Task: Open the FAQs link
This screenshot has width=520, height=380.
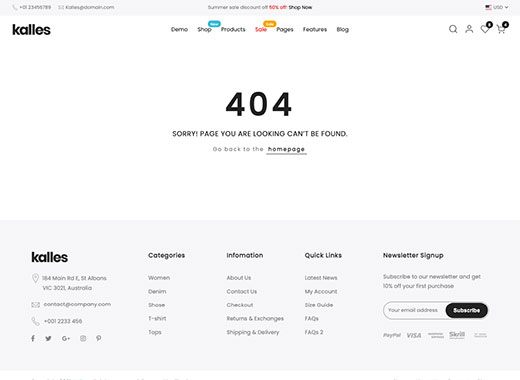Action: point(311,318)
